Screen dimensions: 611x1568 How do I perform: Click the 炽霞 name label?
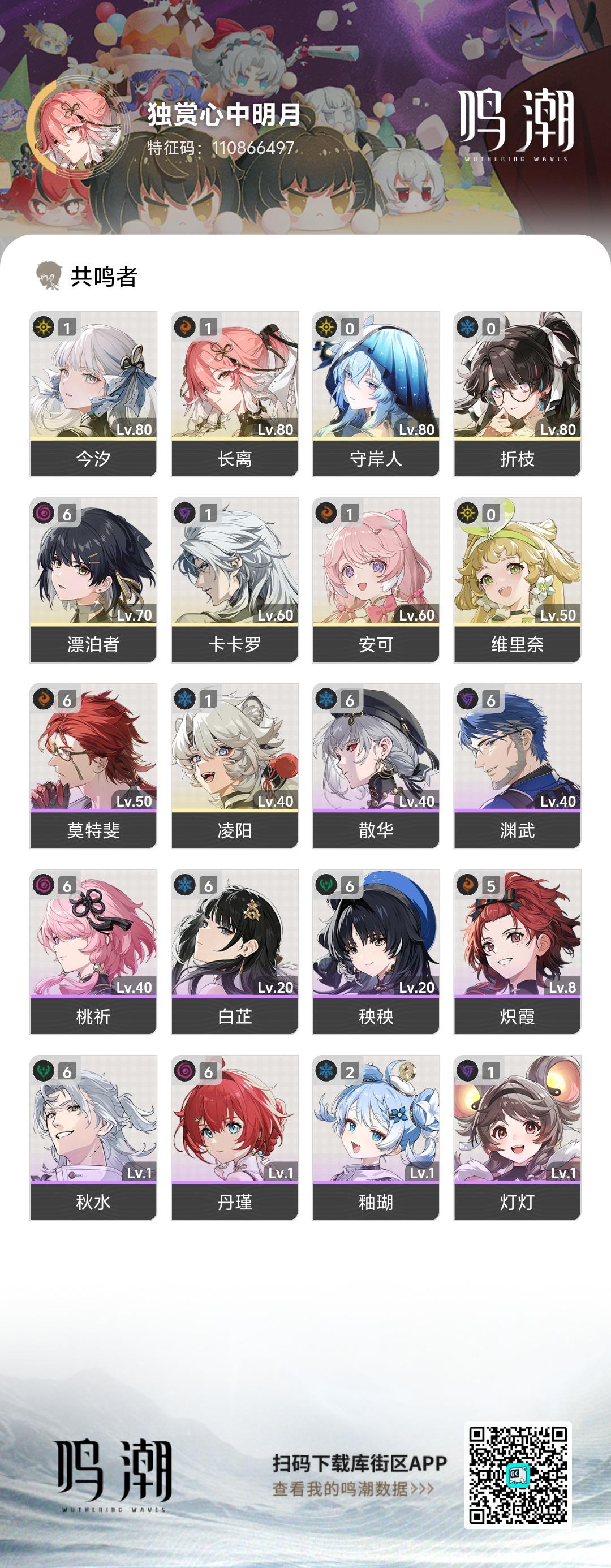pos(517,1016)
